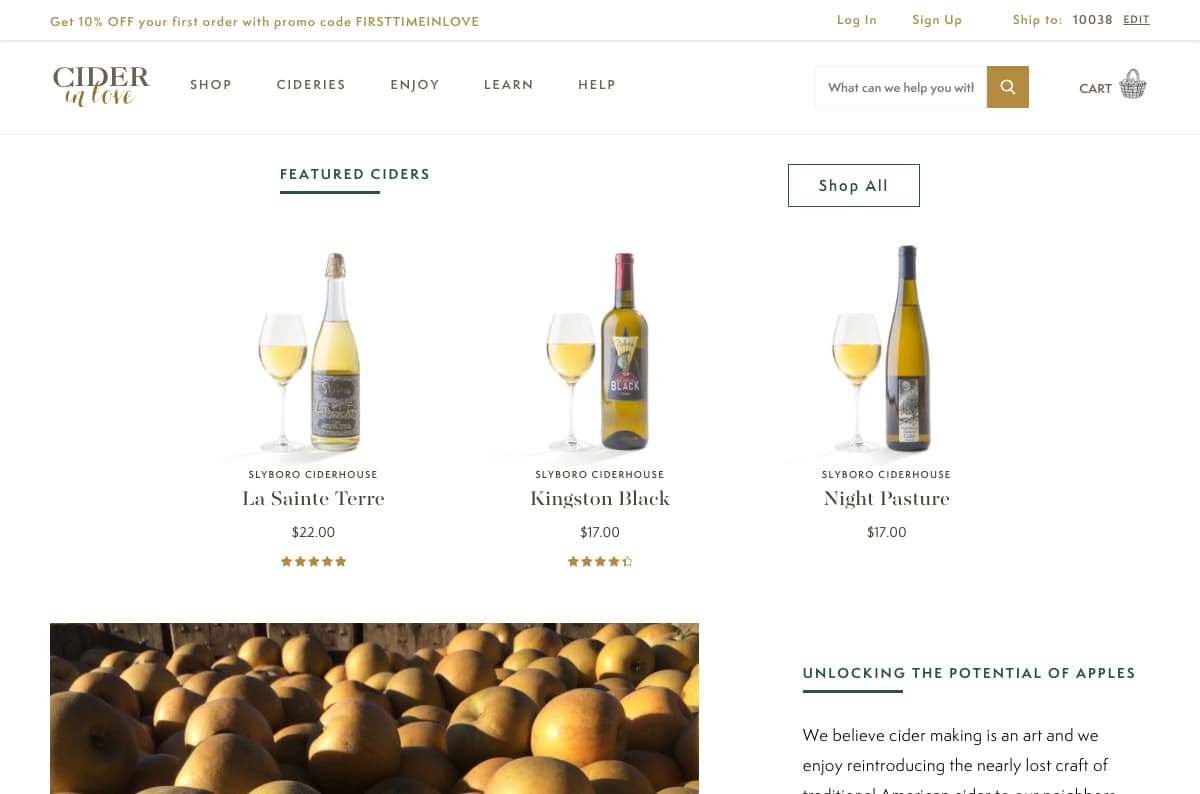Click the apples photo banner
The height and width of the screenshot is (794, 1200).
pos(374,708)
